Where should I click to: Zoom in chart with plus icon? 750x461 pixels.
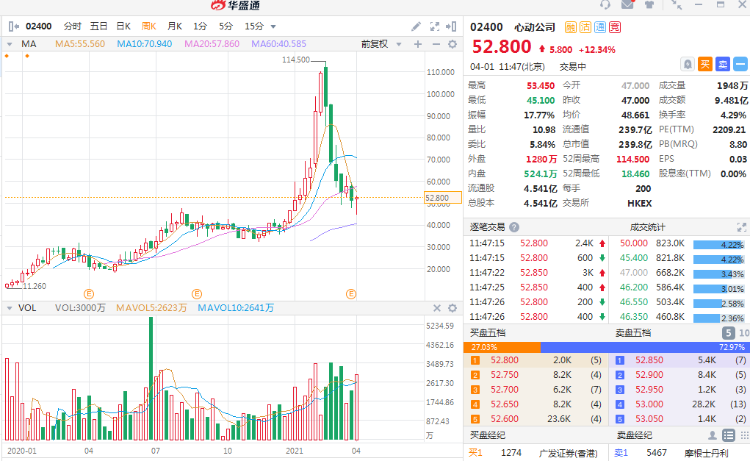point(418,44)
